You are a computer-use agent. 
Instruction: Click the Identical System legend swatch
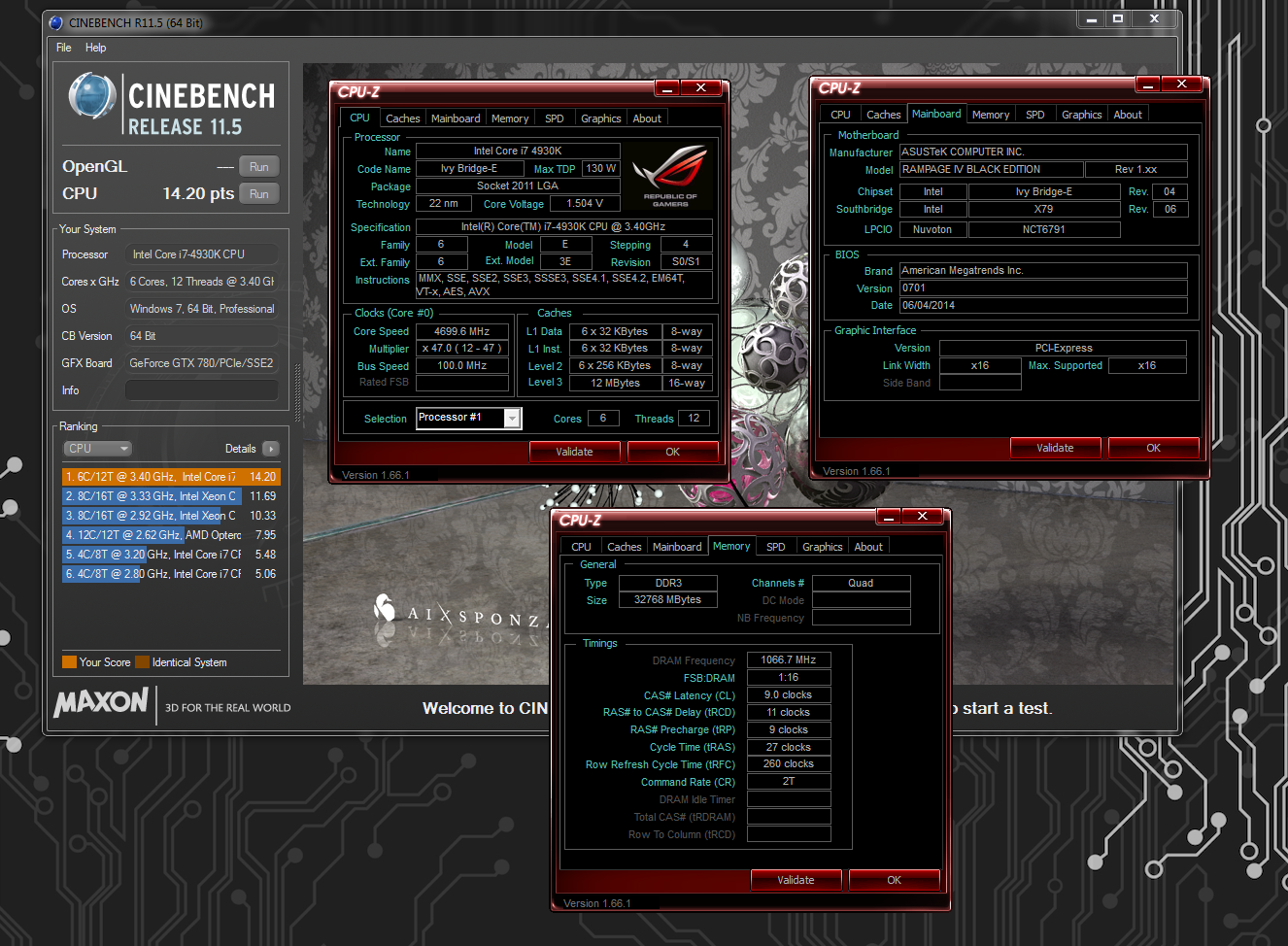point(142,662)
